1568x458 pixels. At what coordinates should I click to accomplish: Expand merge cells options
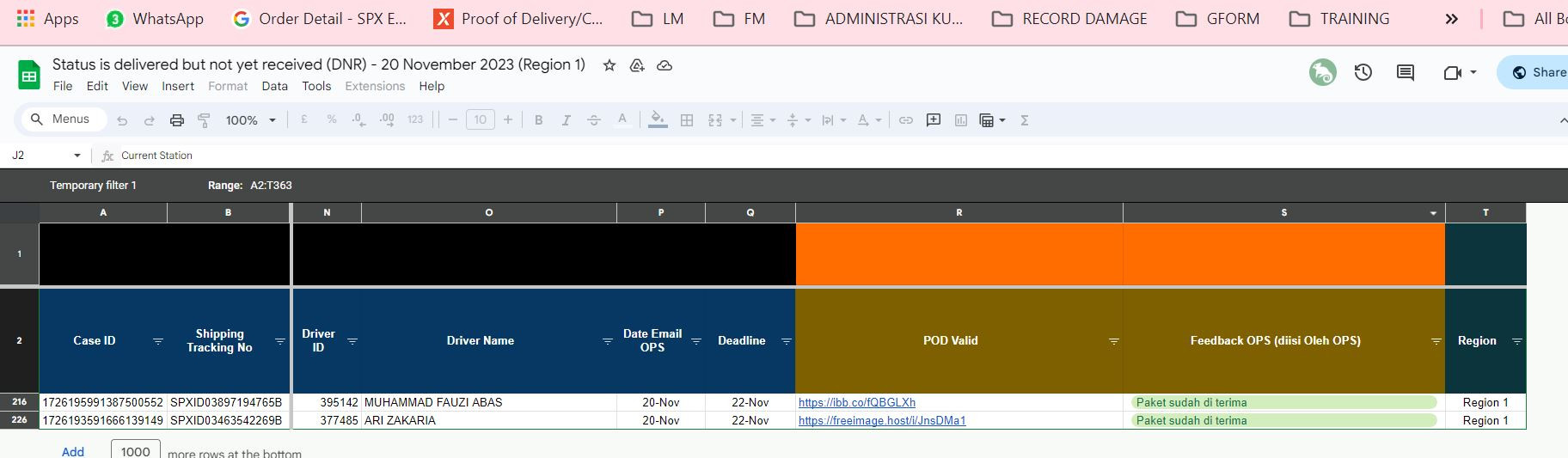(733, 120)
